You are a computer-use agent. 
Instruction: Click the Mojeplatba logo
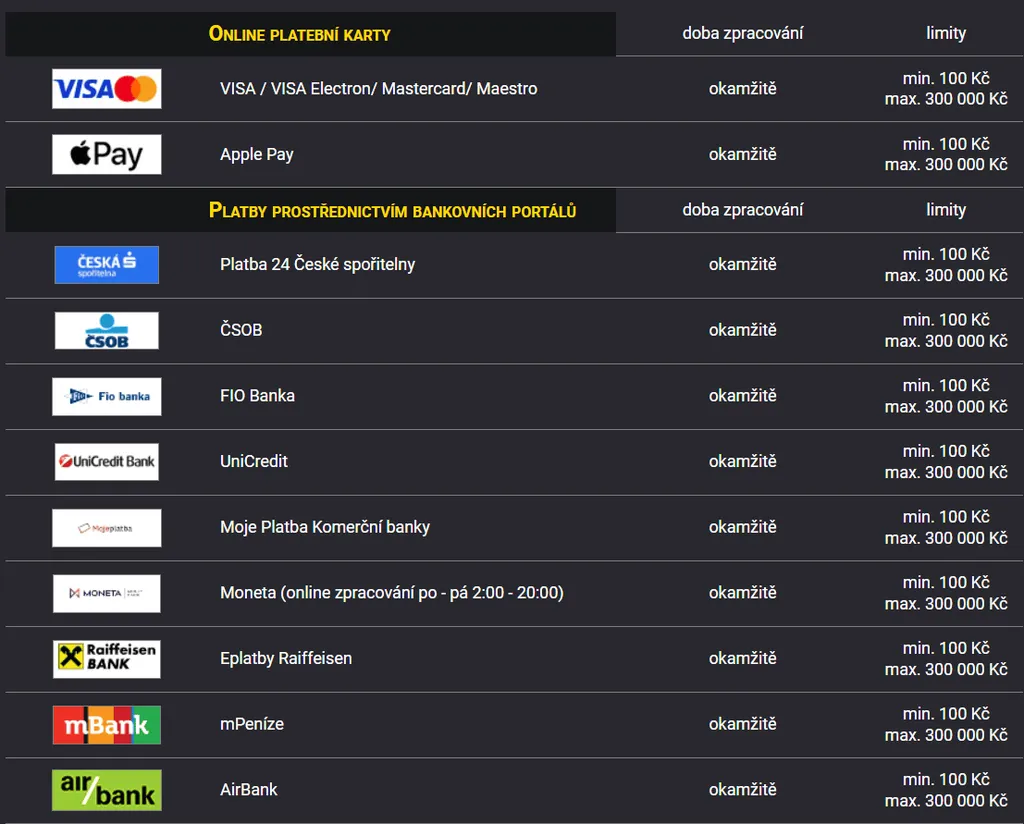[x=106, y=528]
